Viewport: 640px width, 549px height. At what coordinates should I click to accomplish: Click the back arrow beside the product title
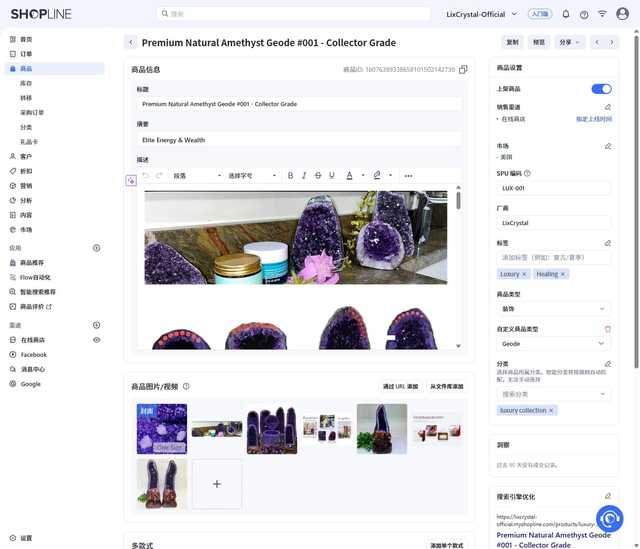click(x=131, y=42)
